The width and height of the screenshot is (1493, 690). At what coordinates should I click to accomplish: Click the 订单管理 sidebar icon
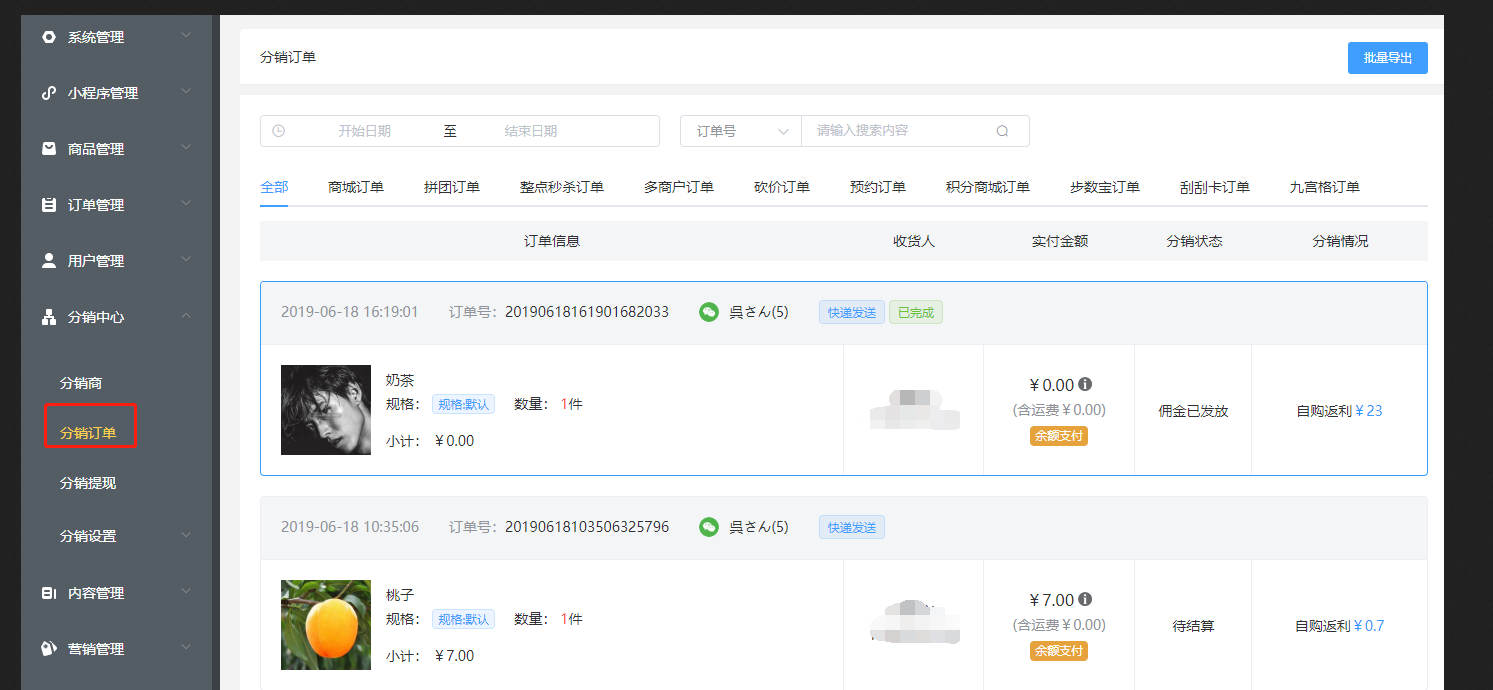tap(49, 205)
